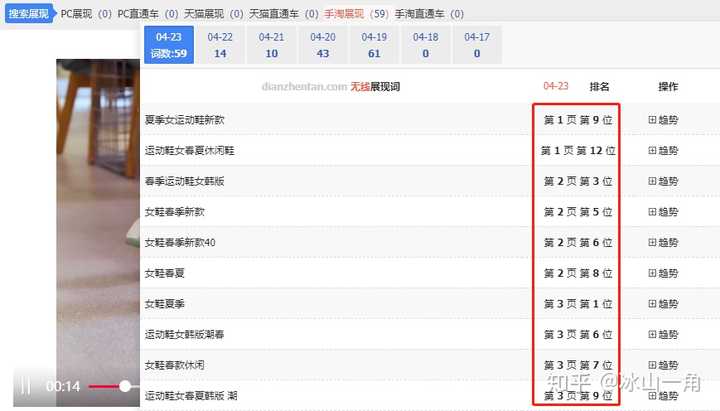Image resolution: width=720 pixels, height=411 pixels.
Task: Select date 04-21 with 10 words
Action: point(271,45)
